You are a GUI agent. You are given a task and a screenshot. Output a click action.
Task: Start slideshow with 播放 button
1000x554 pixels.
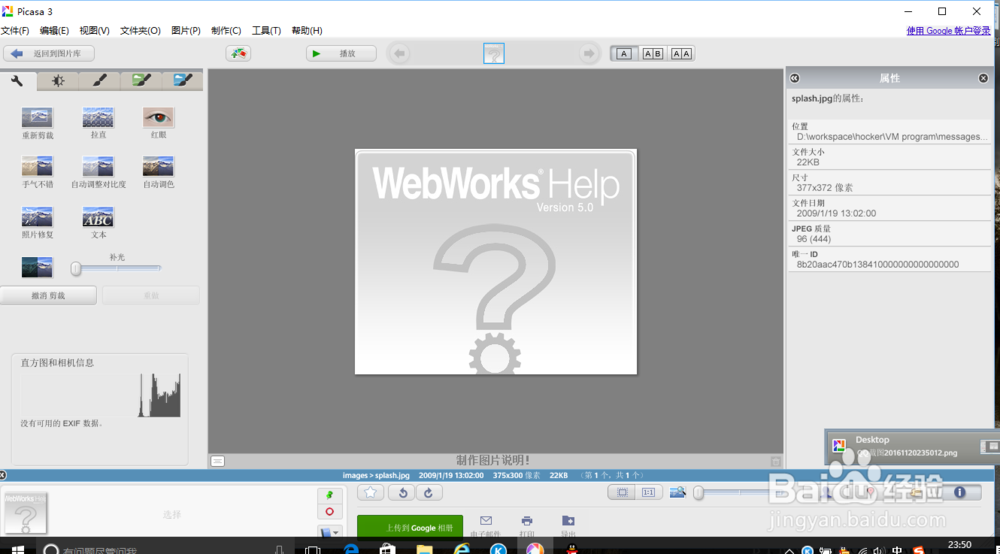pyautogui.click(x=341, y=54)
